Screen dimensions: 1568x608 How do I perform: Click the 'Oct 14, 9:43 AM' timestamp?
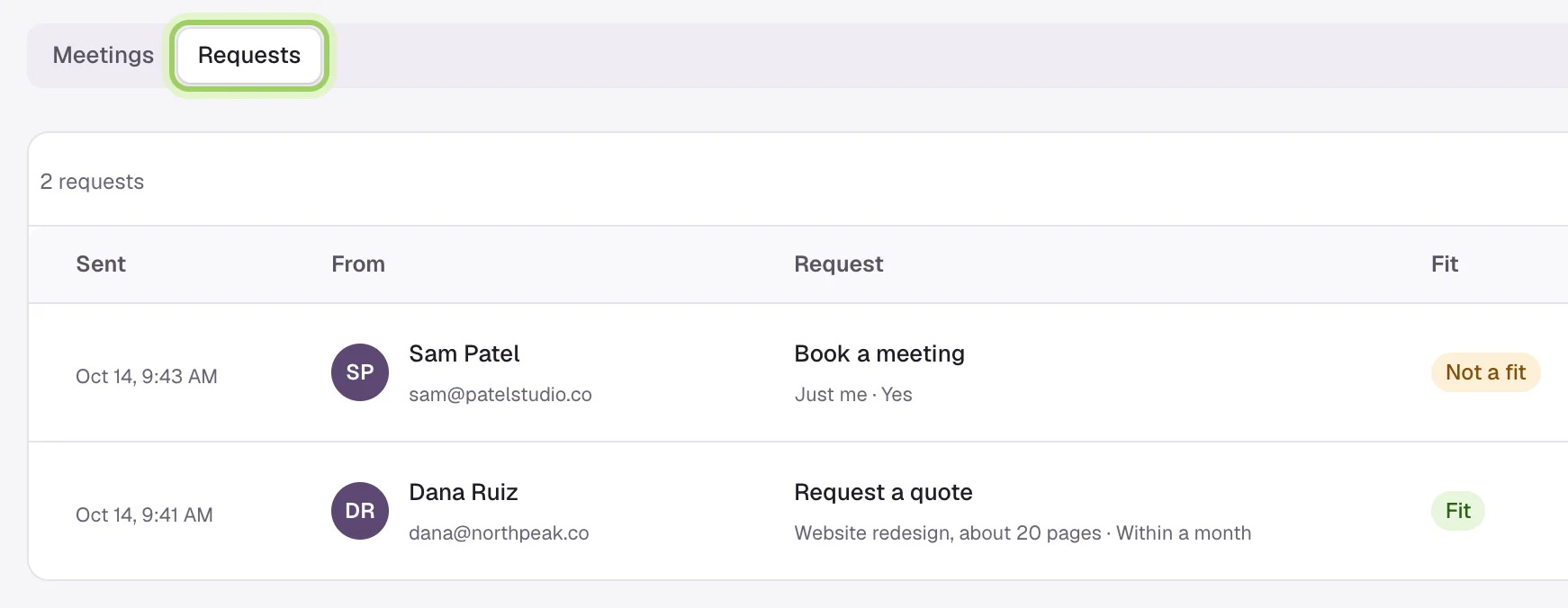click(x=147, y=377)
